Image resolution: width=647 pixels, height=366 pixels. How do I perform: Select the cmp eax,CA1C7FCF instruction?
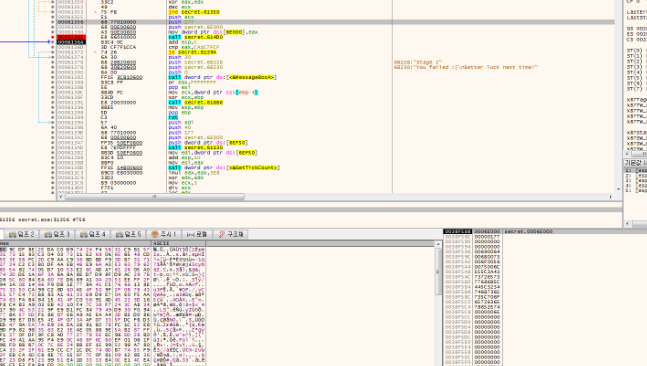[x=194, y=47]
